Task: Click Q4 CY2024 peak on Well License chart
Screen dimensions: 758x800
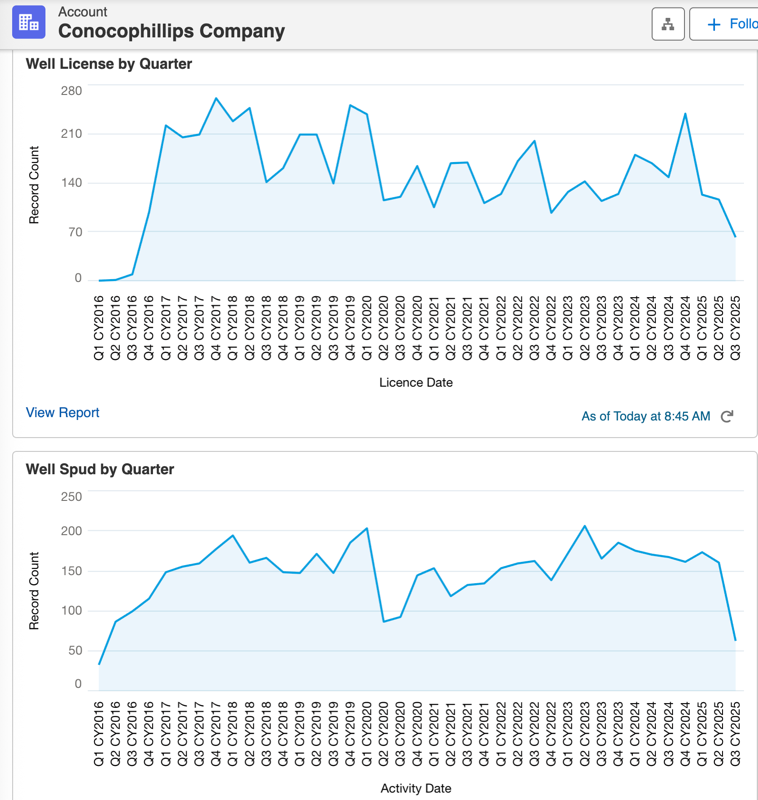Action: click(x=685, y=114)
